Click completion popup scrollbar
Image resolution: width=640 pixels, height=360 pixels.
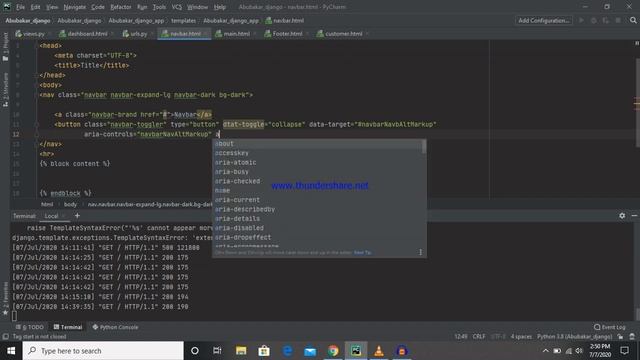pos(424,147)
